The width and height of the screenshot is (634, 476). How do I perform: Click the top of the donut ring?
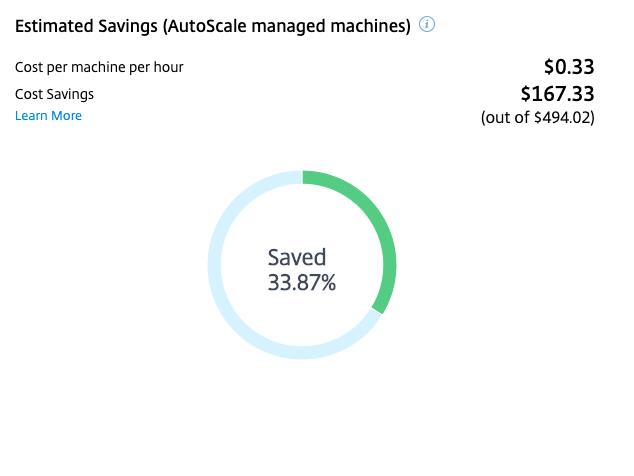pos(302,177)
